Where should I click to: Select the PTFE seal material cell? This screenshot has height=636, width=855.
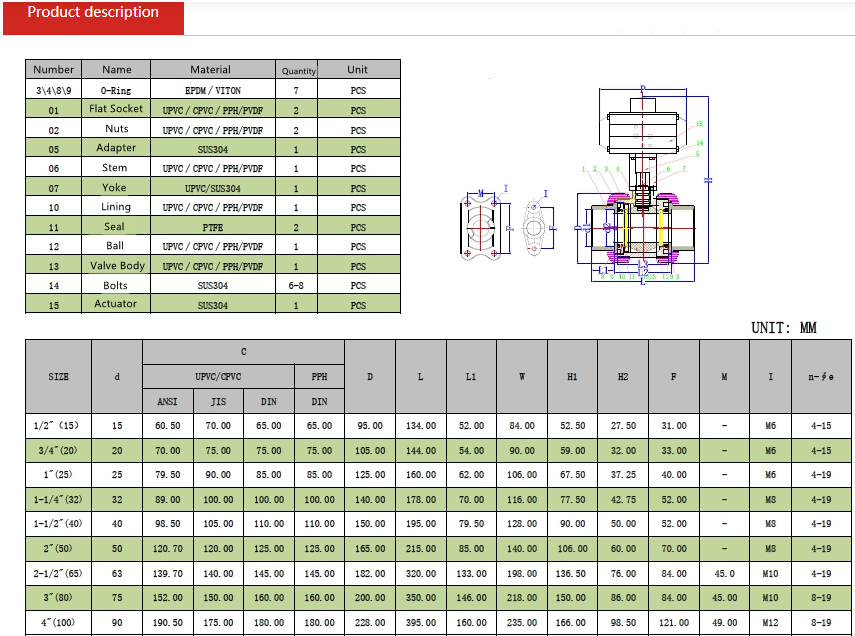(212, 226)
